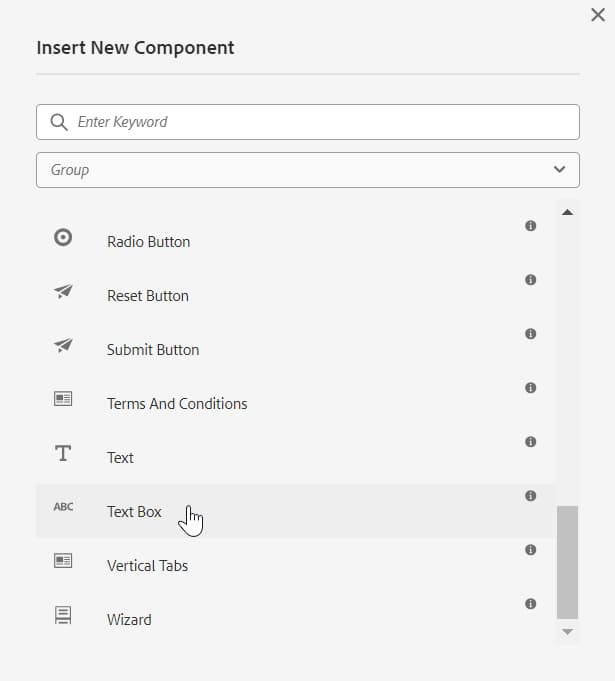This screenshot has width=615, height=681.
Task: Select Text Box from the component list
Action: pos(134,512)
